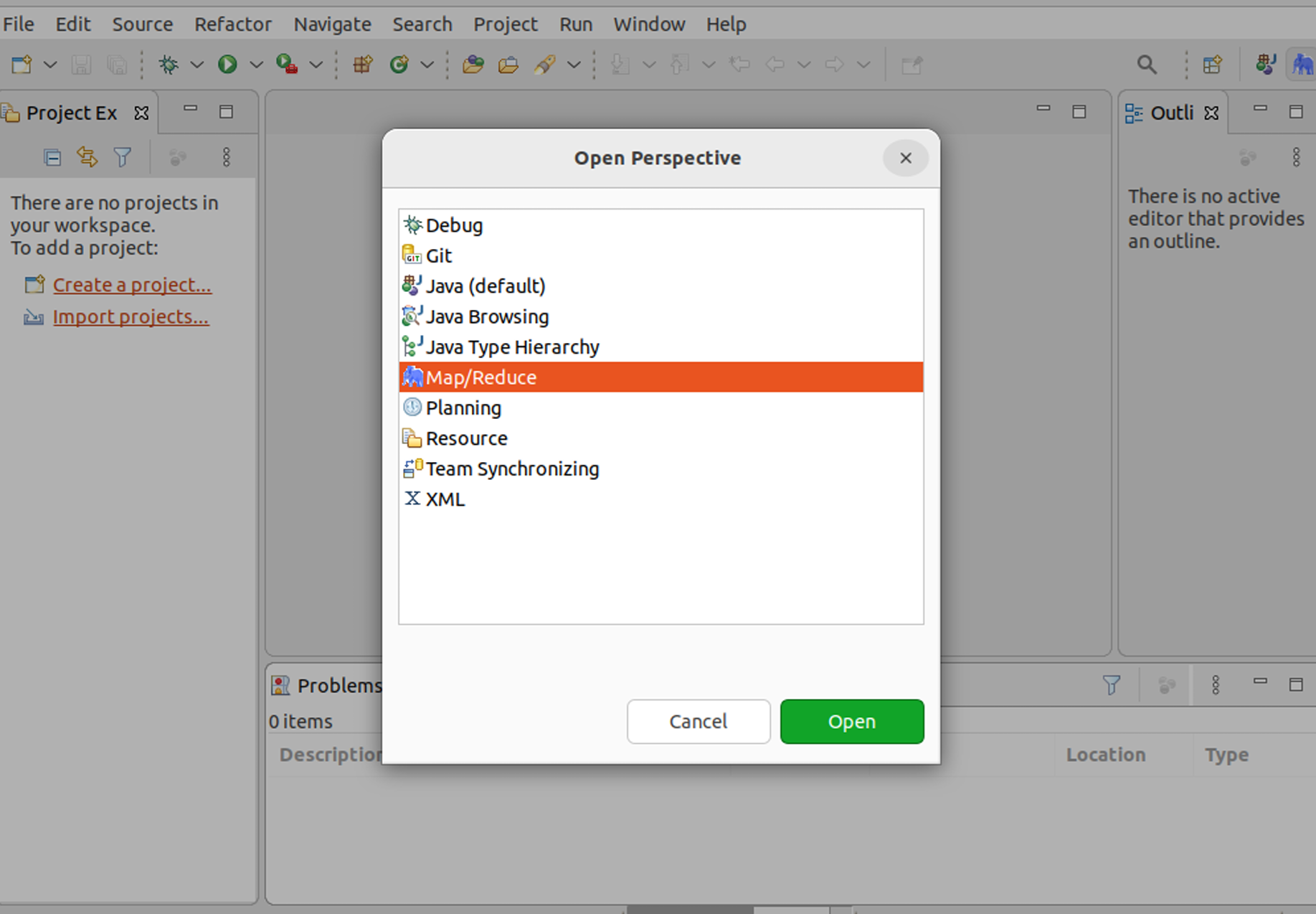Open the Source menu
This screenshot has height=914, width=1316.
(143, 24)
